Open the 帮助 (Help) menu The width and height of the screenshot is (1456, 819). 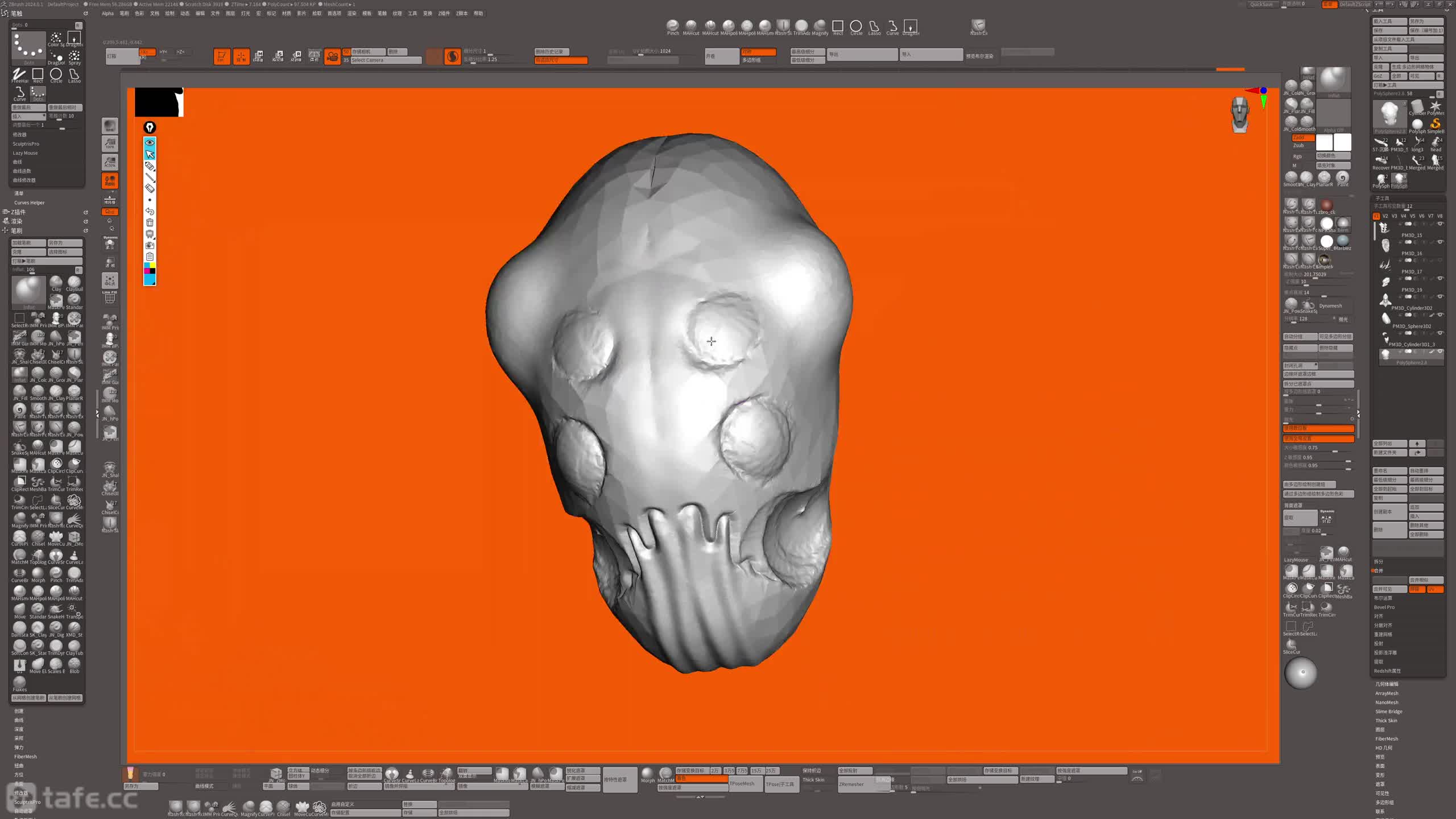pyautogui.click(x=478, y=13)
